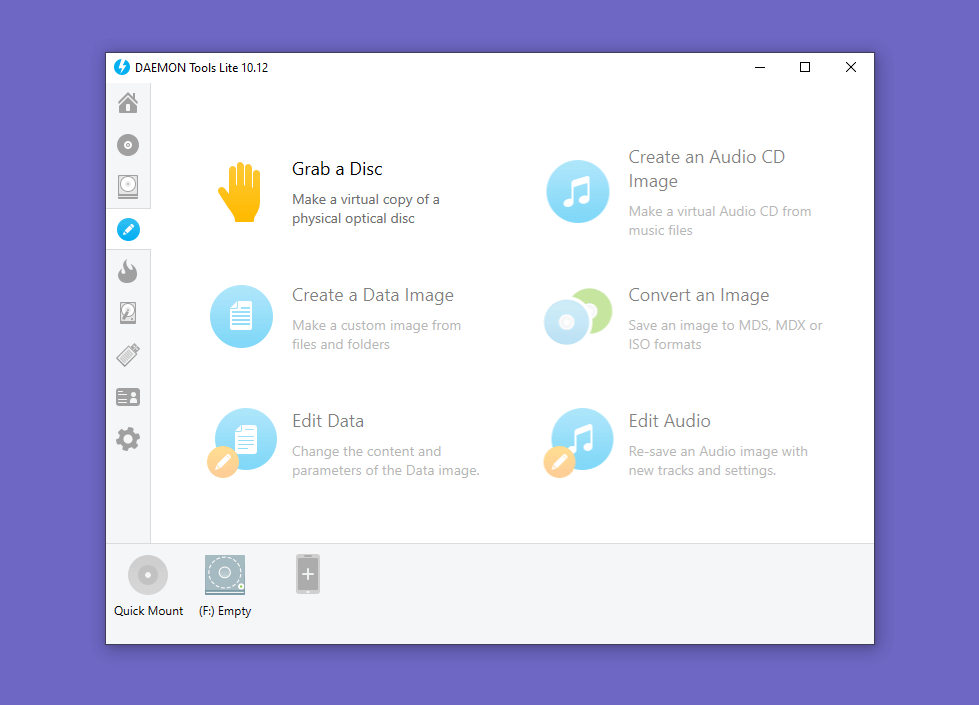Open the Burn flame section in sidebar

128,271
